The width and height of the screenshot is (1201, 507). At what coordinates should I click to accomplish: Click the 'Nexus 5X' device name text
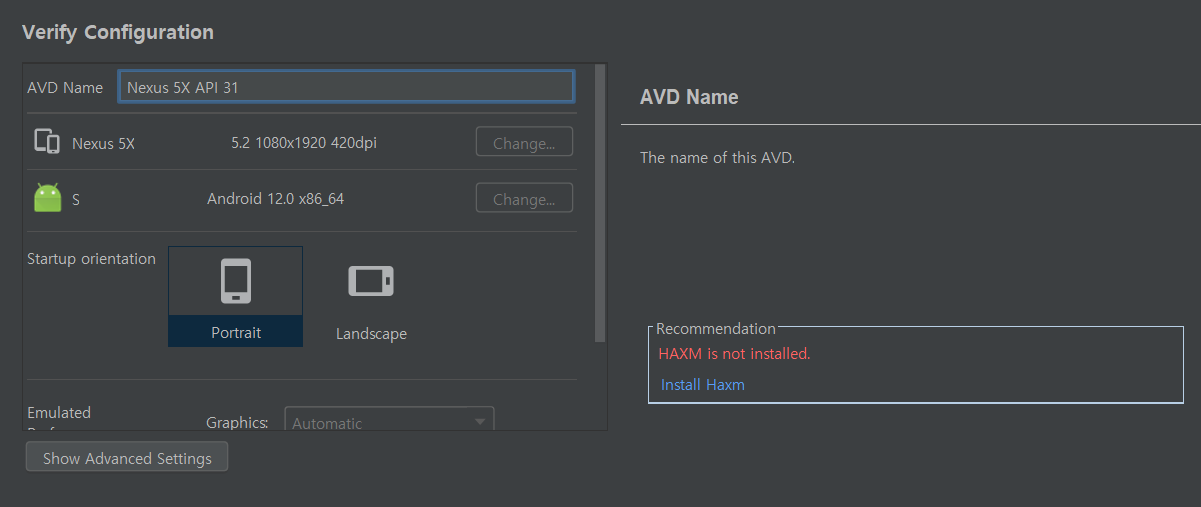pyautogui.click(x=103, y=143)
